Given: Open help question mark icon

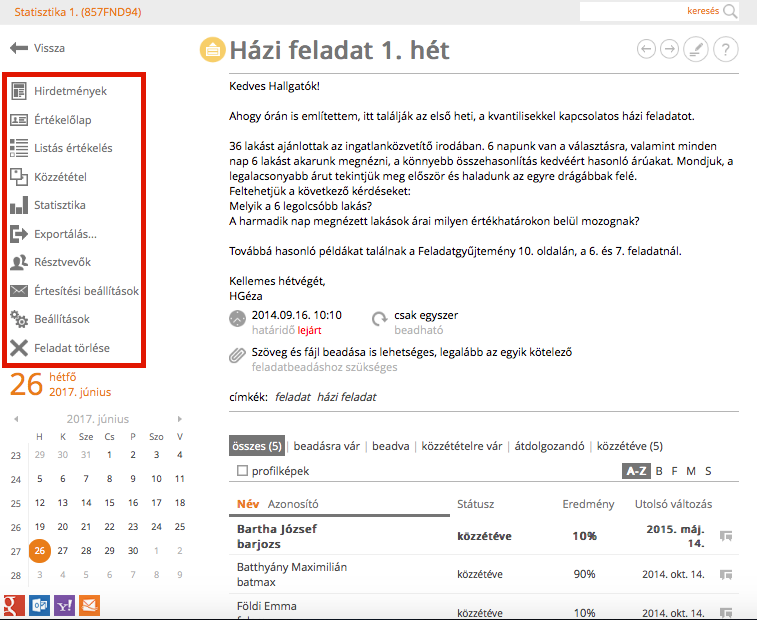Looking at the screenshot, I should [726, 49].
